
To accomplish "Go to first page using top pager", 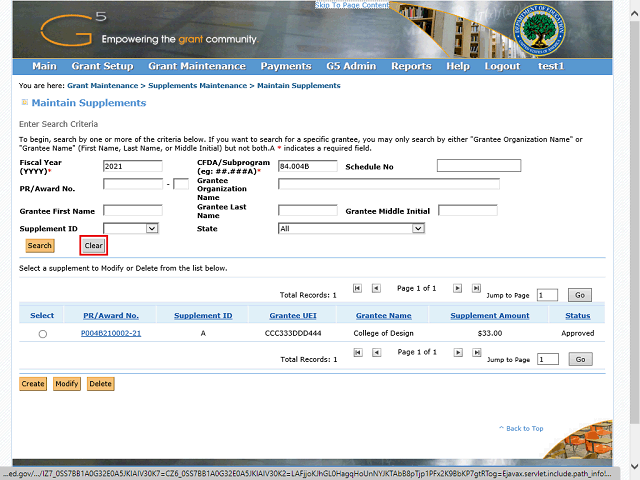I will click(x=357, y=288).
